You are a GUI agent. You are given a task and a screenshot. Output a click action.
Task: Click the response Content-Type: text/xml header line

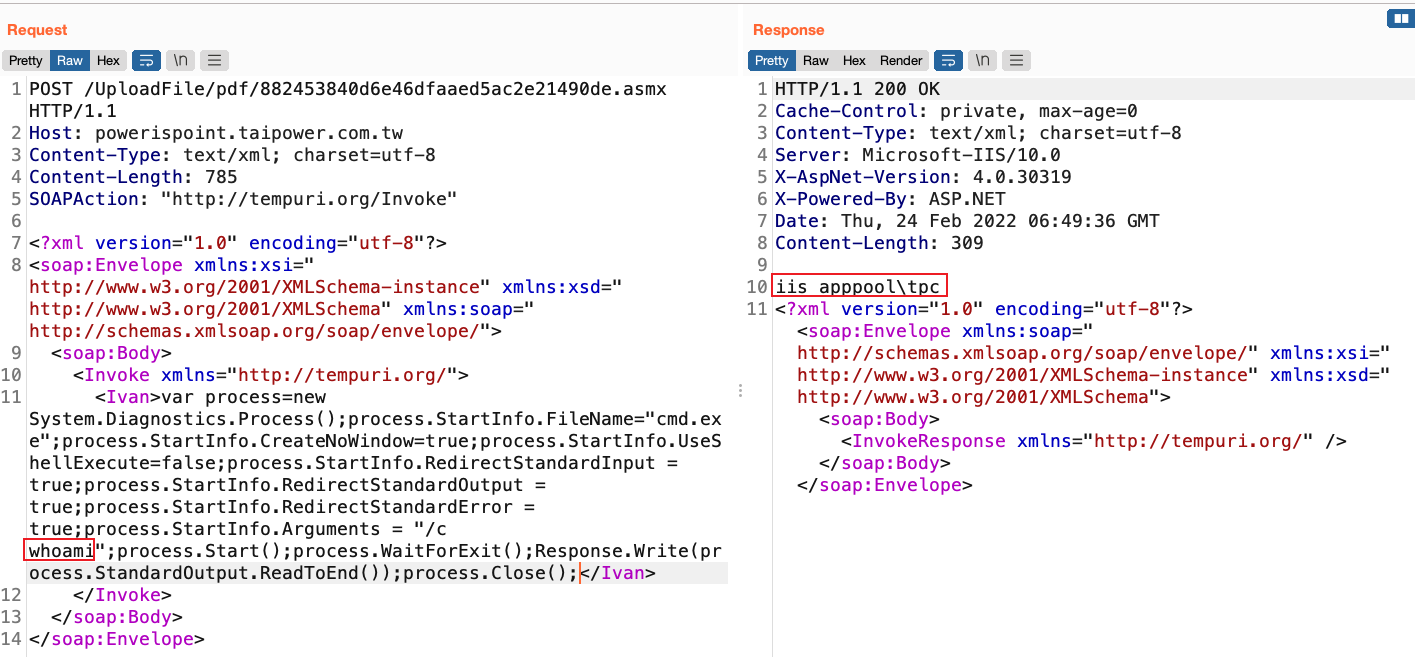click(978, 133)
